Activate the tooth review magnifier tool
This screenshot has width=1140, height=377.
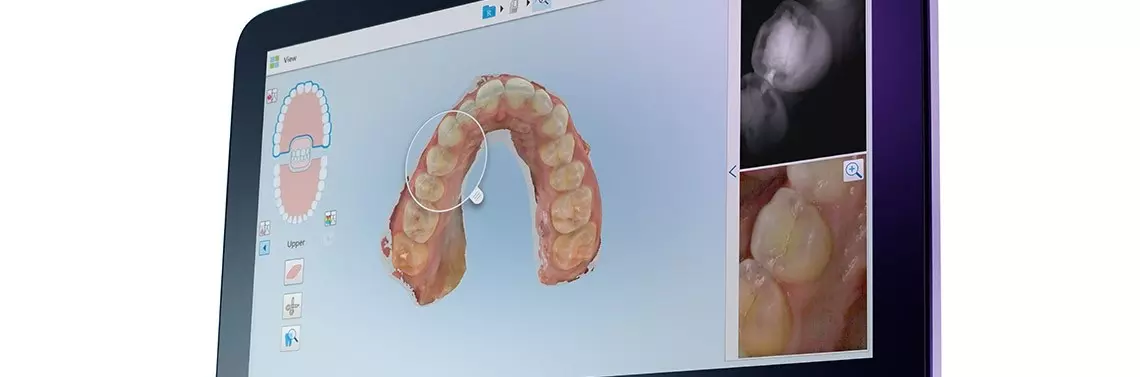coord(291,338)
